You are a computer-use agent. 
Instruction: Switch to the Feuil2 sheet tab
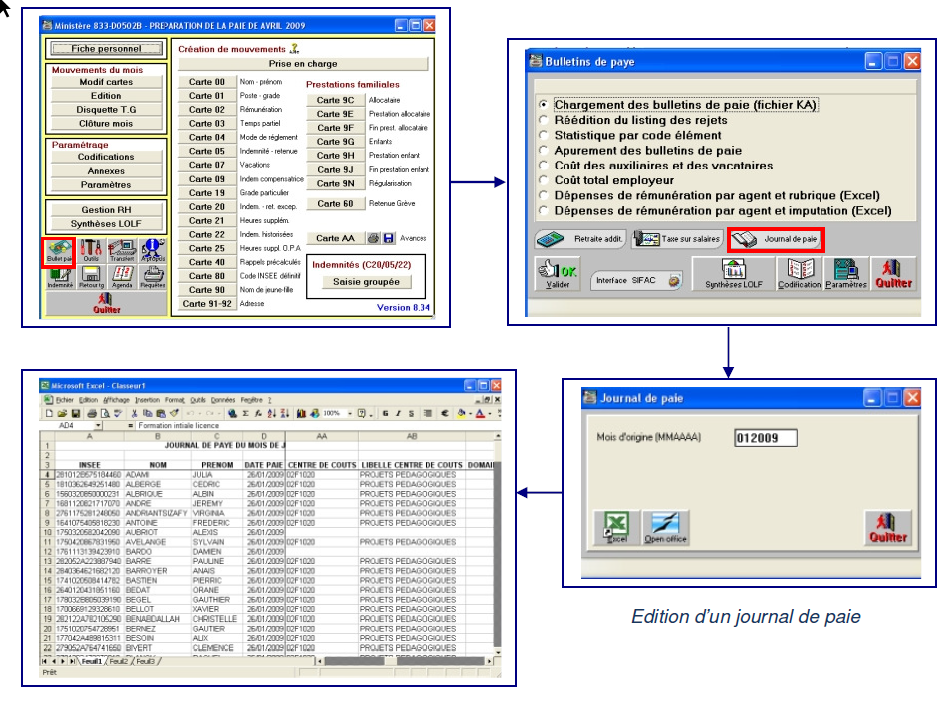[x=119, y=661]
